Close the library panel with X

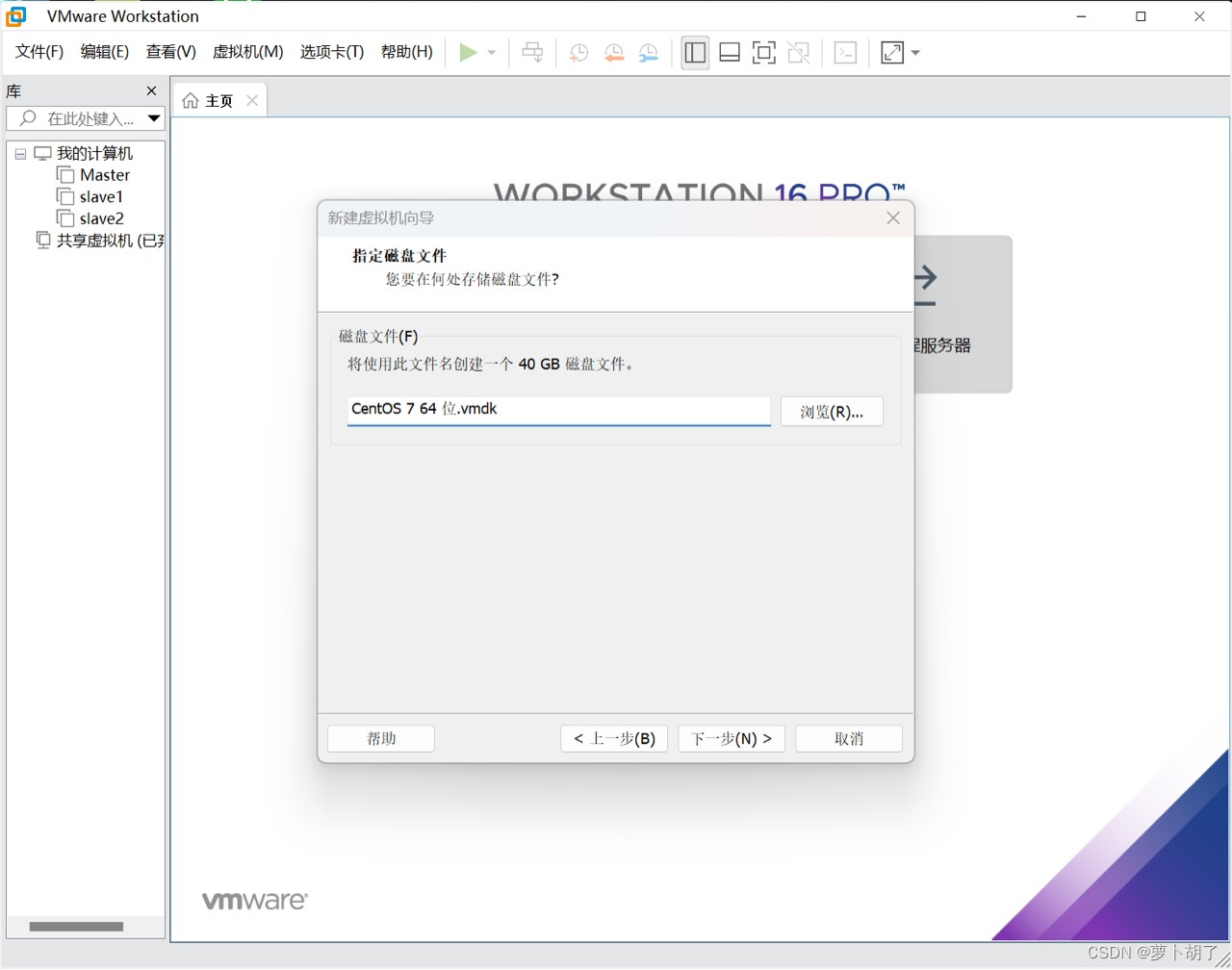pyautogui.click(x=151, y=90)
